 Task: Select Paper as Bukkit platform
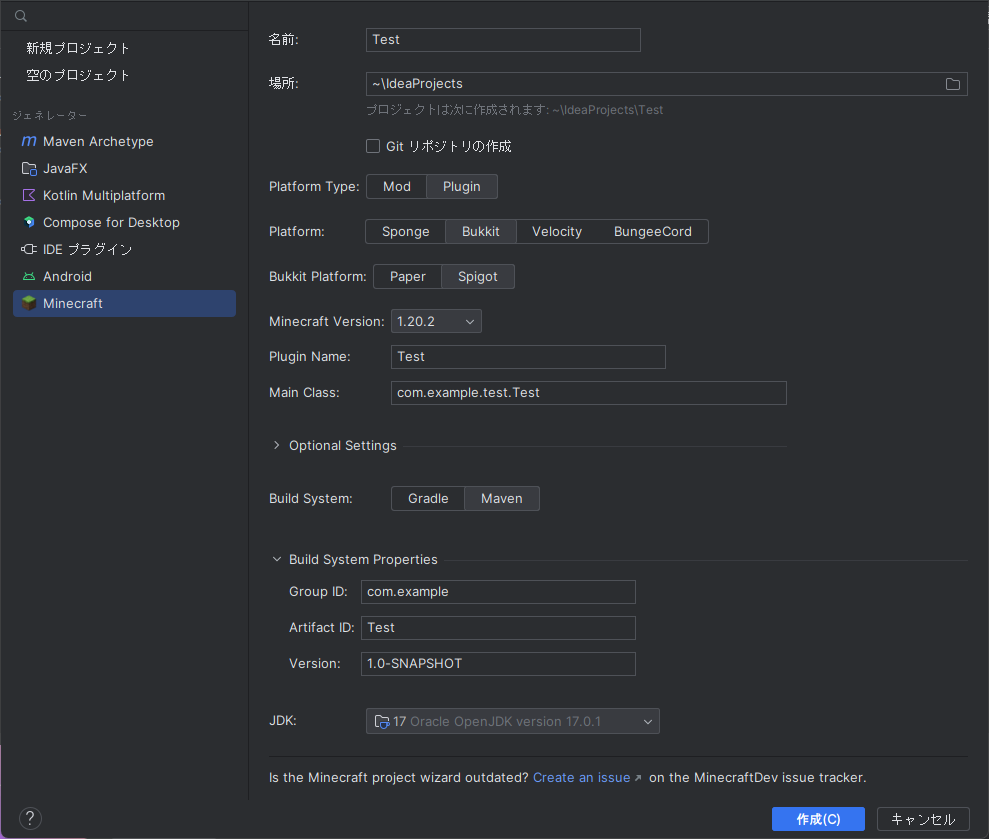[407, 276]
